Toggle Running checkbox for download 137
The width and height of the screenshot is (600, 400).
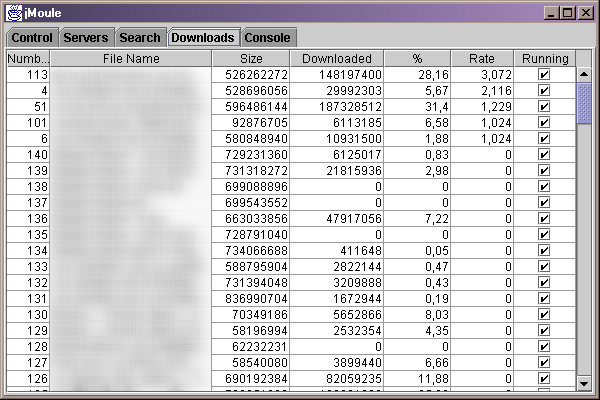point(544,202)
